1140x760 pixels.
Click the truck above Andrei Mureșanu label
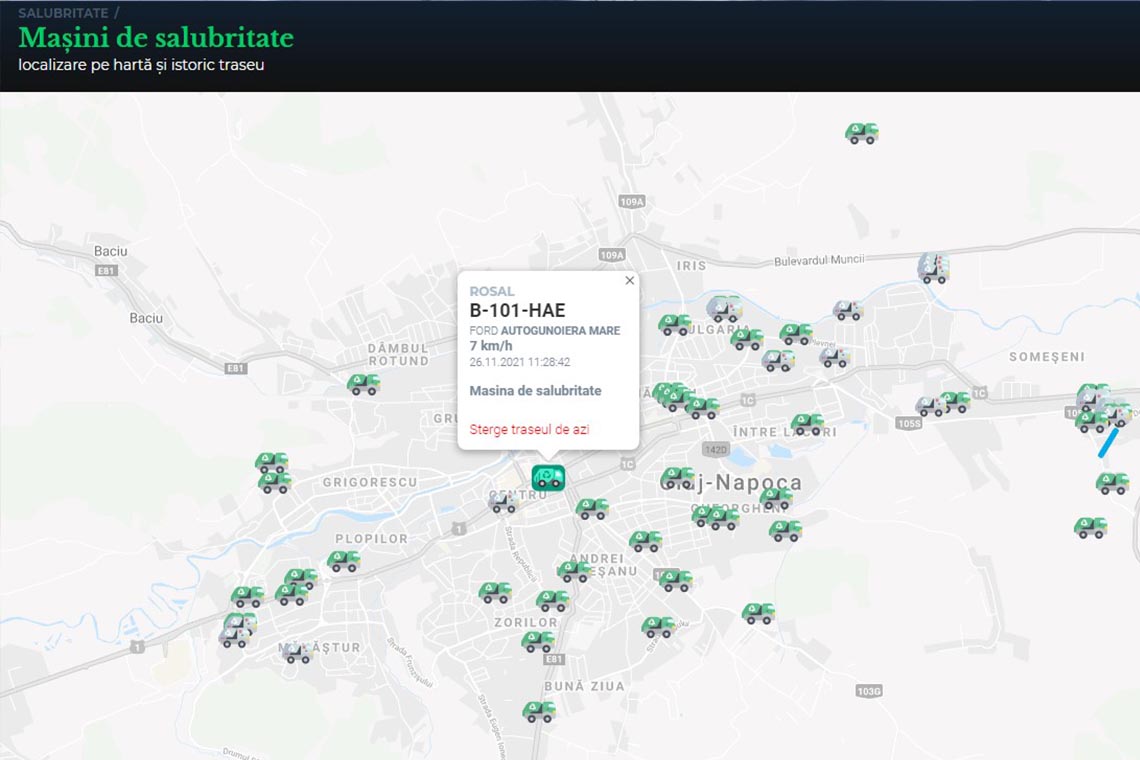592,509
